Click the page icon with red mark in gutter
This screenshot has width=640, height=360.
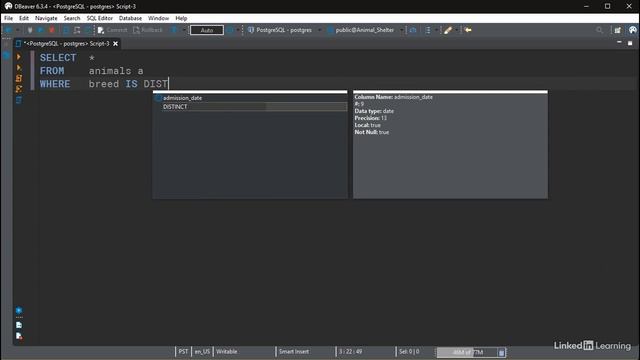[x=19, y=336]
